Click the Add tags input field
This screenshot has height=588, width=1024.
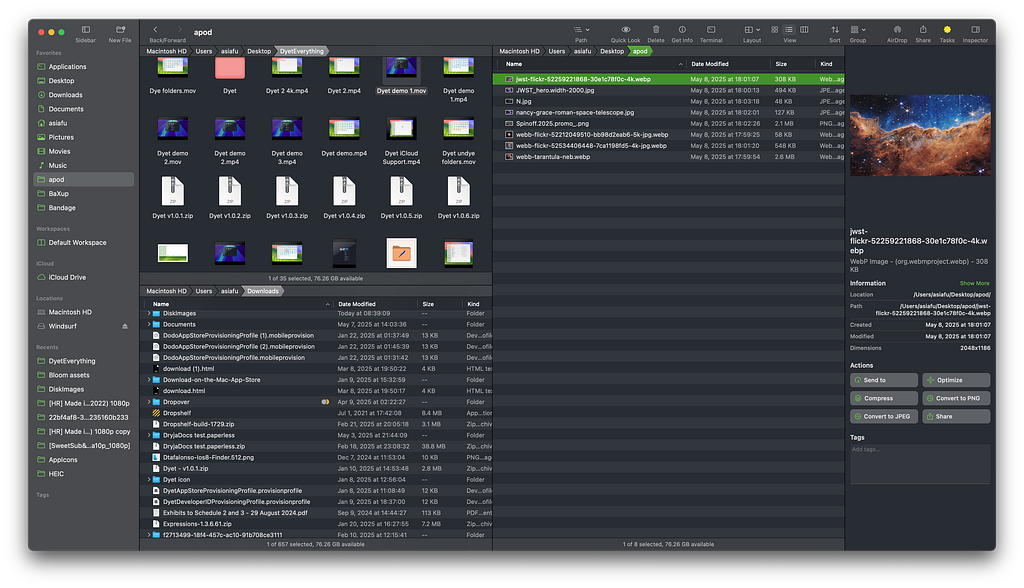(919, 464)
